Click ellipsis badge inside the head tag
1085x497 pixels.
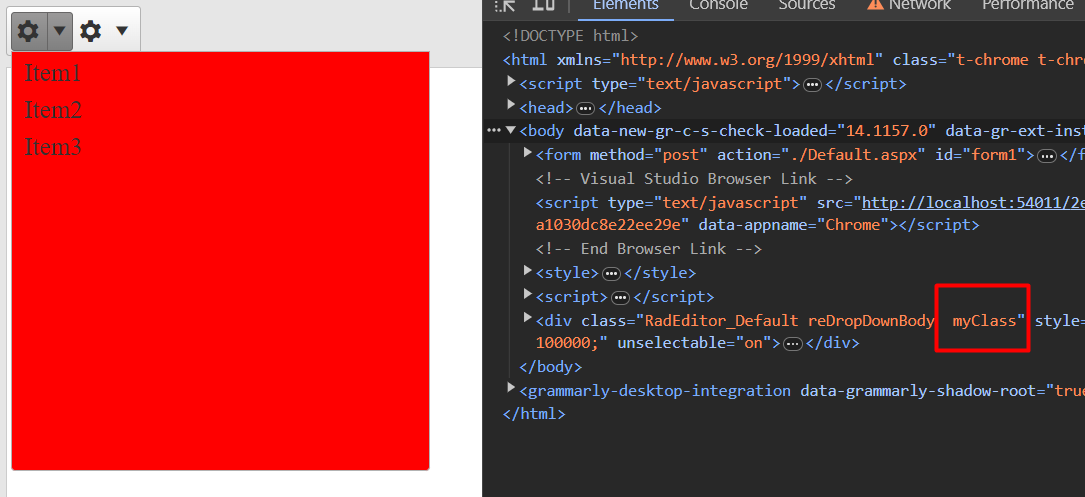(586, 108)
